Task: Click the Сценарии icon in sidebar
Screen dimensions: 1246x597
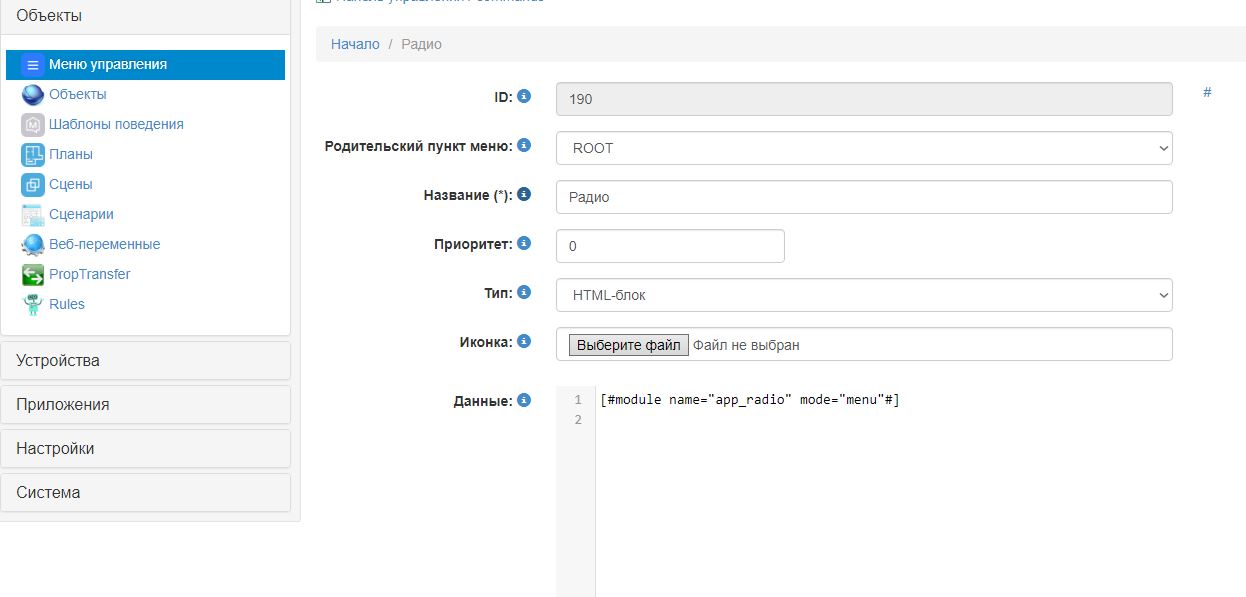Action: click(33, 215)
